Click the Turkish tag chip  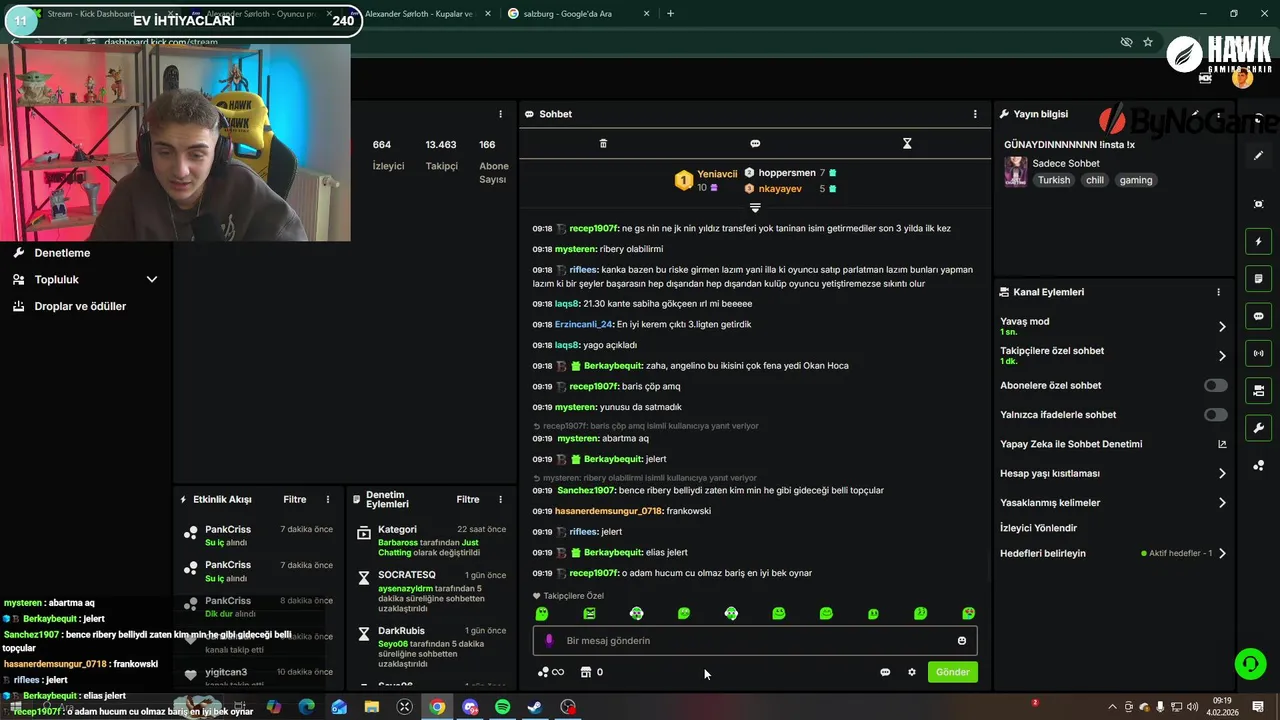click(1054, 180)
